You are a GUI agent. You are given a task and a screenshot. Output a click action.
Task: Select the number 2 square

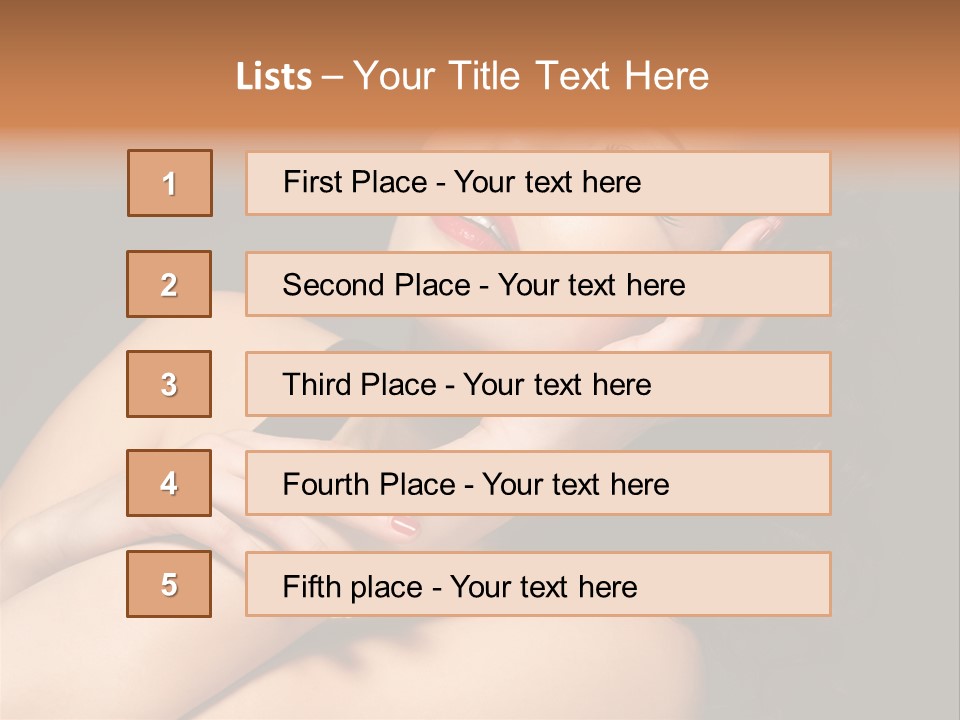point(169,284)
